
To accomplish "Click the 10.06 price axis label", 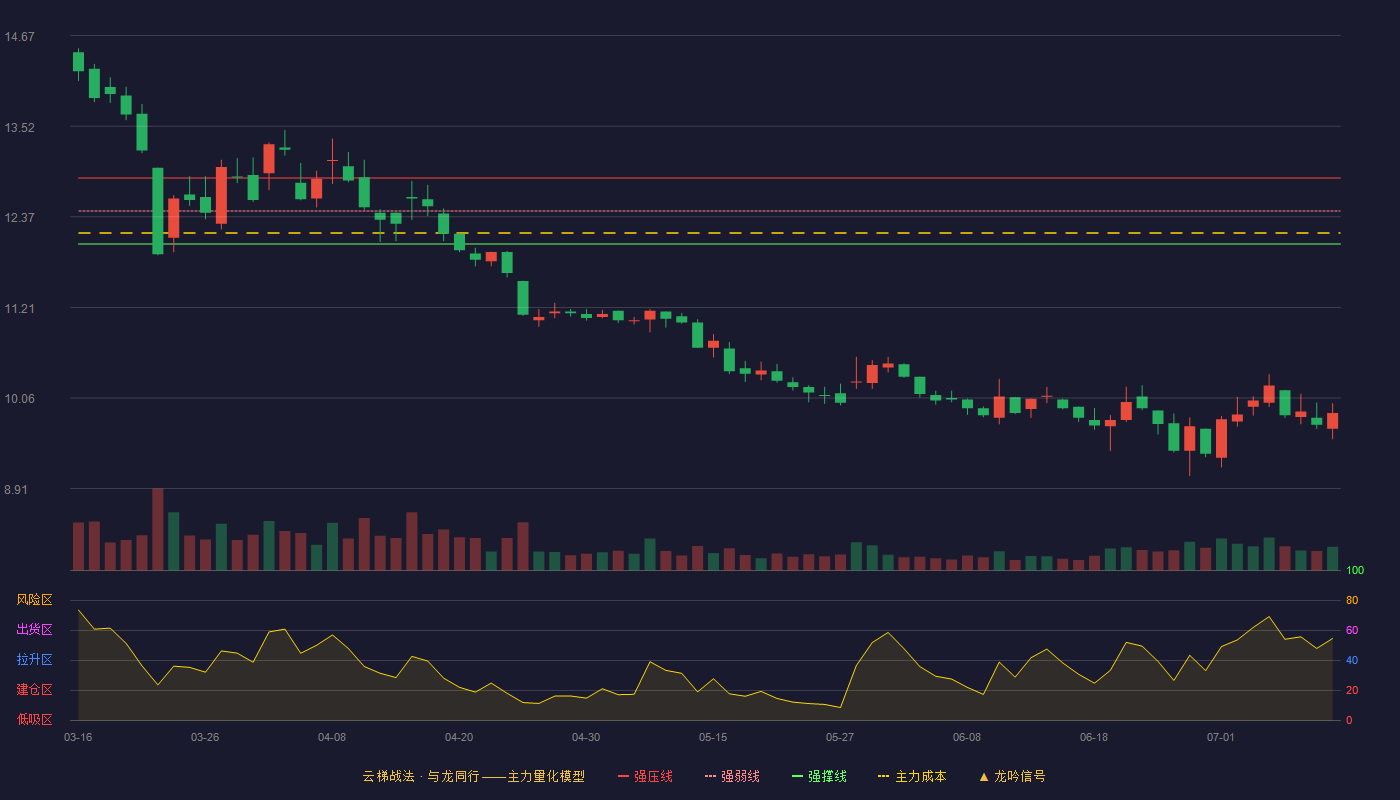I will [x=19, y=399].
